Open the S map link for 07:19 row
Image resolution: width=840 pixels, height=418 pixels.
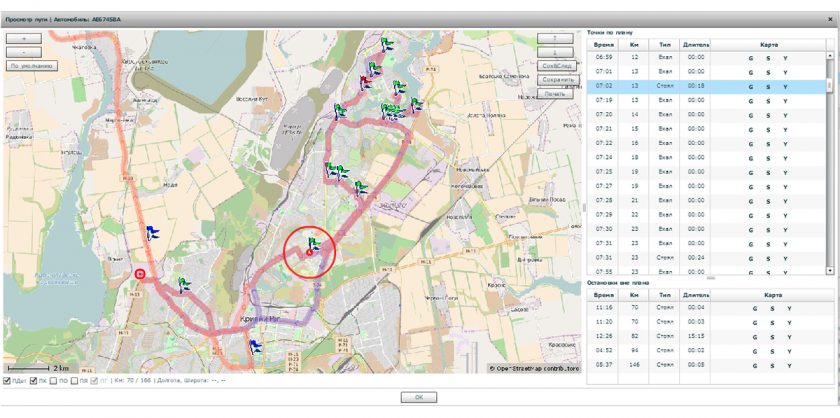[x=768, y=101]
